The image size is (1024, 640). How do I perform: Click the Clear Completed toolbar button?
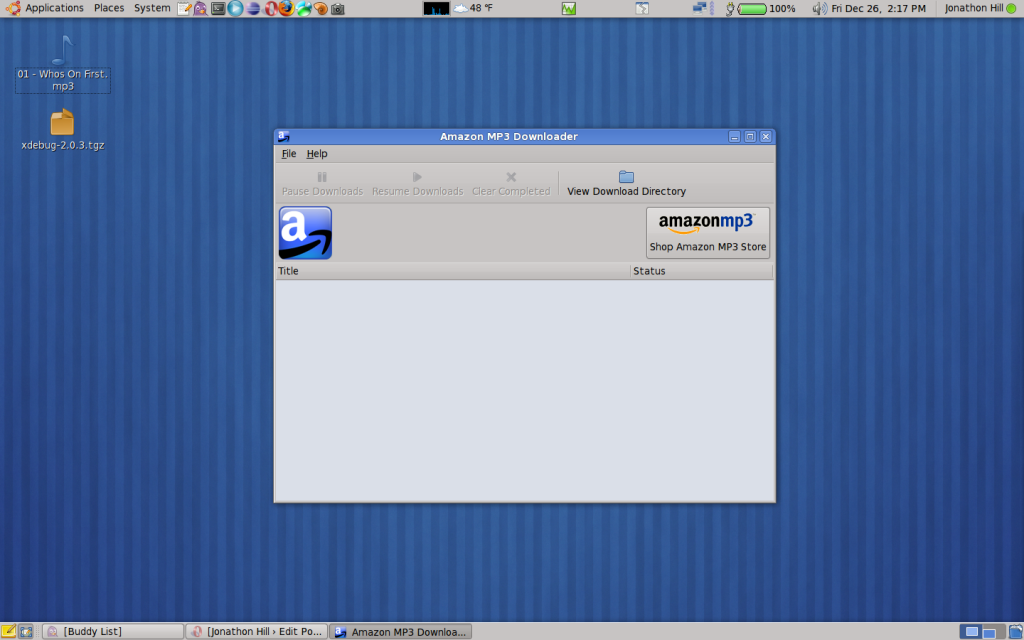pos(511,184)
